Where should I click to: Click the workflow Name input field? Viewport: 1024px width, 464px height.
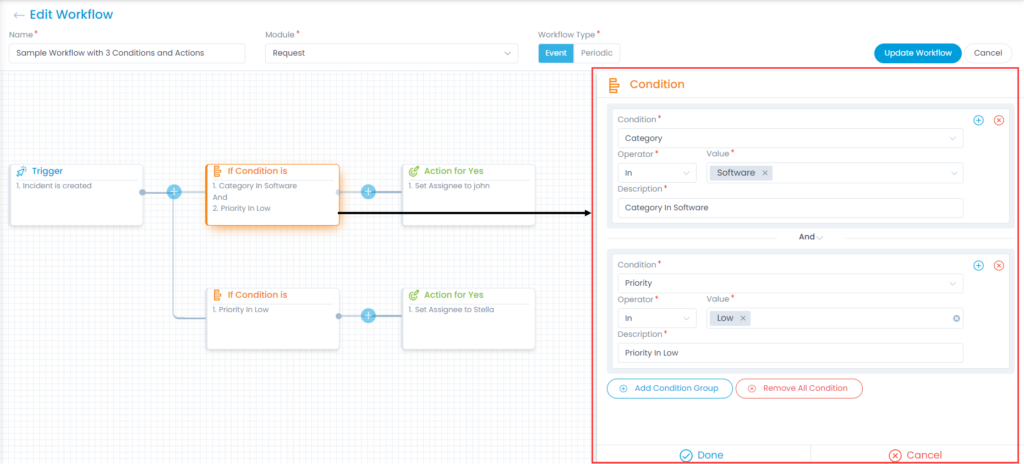[127, 53]
